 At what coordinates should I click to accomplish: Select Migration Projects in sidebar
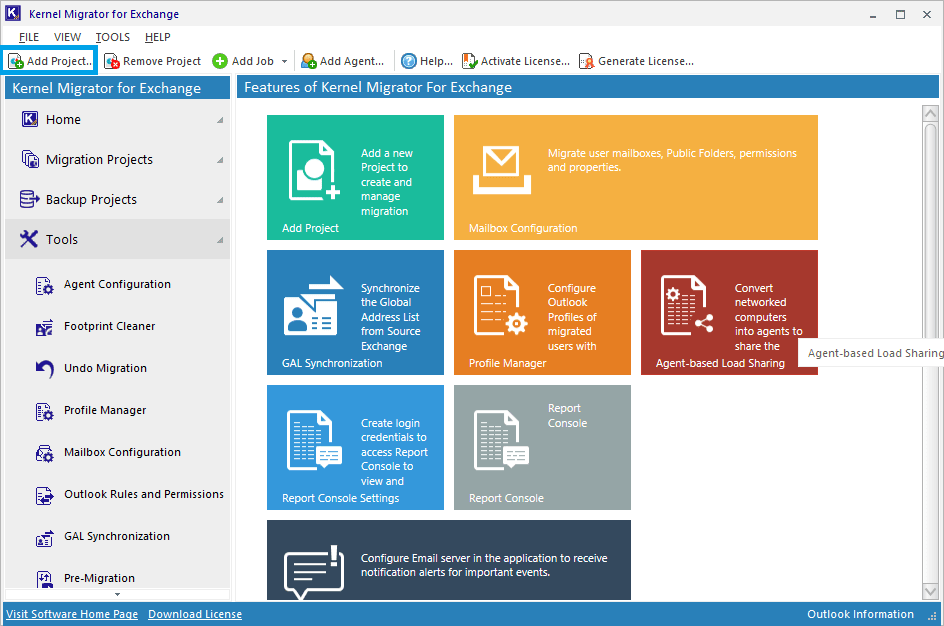pyautogui.click(x=117, y=160)
